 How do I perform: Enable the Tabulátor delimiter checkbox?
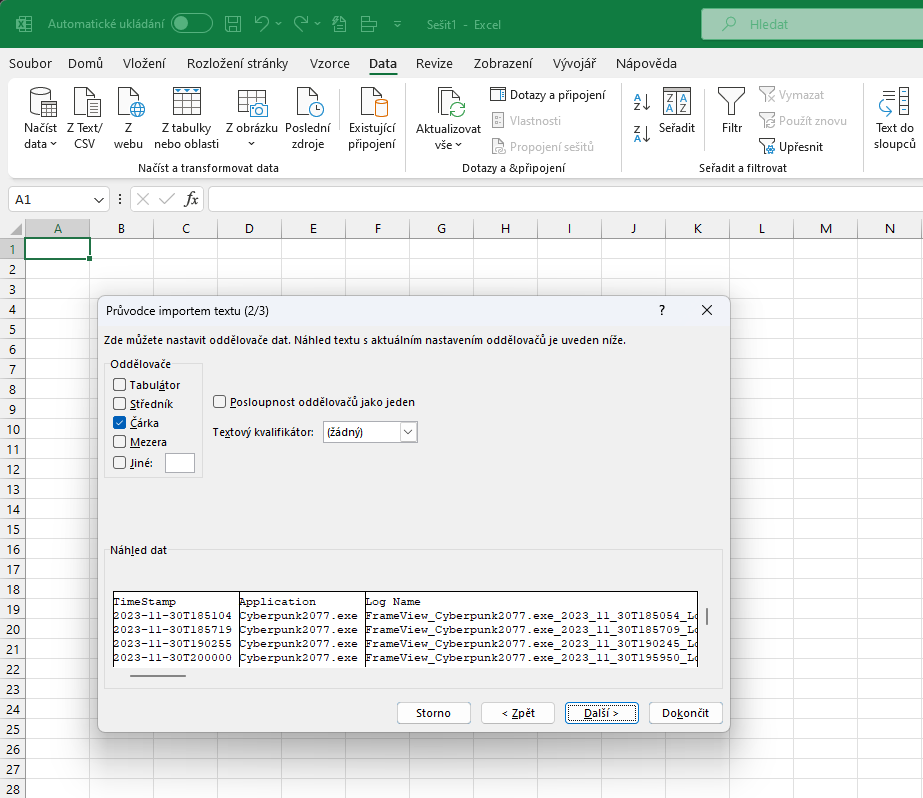pos(120,385)
